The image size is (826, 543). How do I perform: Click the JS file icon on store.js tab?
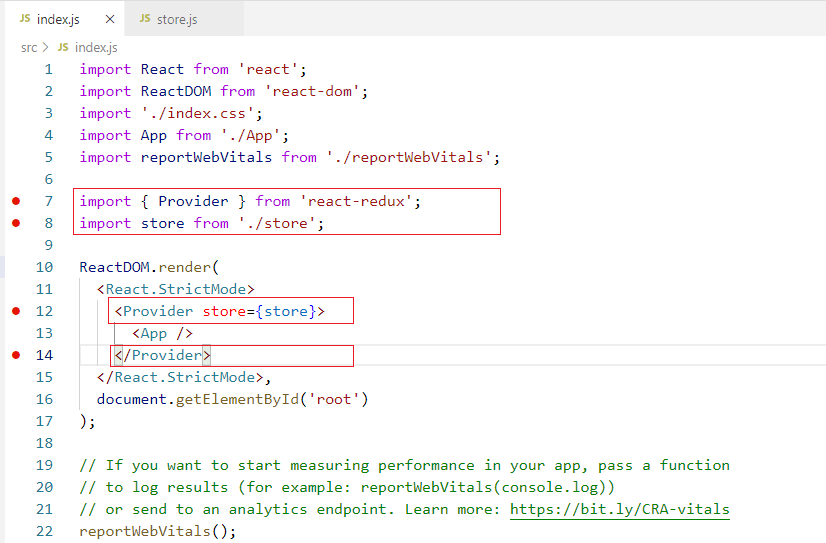(145, 19)
